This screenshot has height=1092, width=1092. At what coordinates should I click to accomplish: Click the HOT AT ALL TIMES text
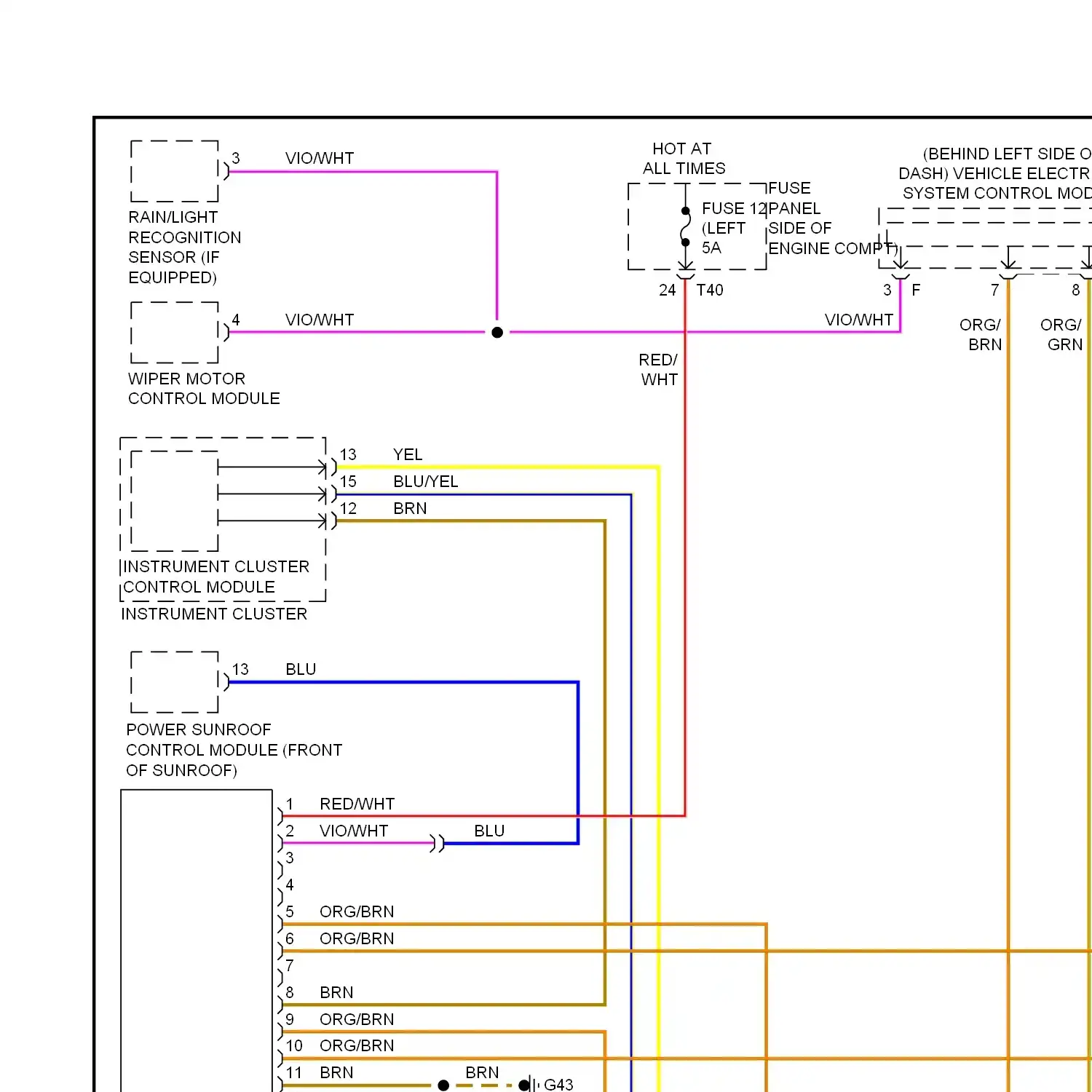(684, 159)
